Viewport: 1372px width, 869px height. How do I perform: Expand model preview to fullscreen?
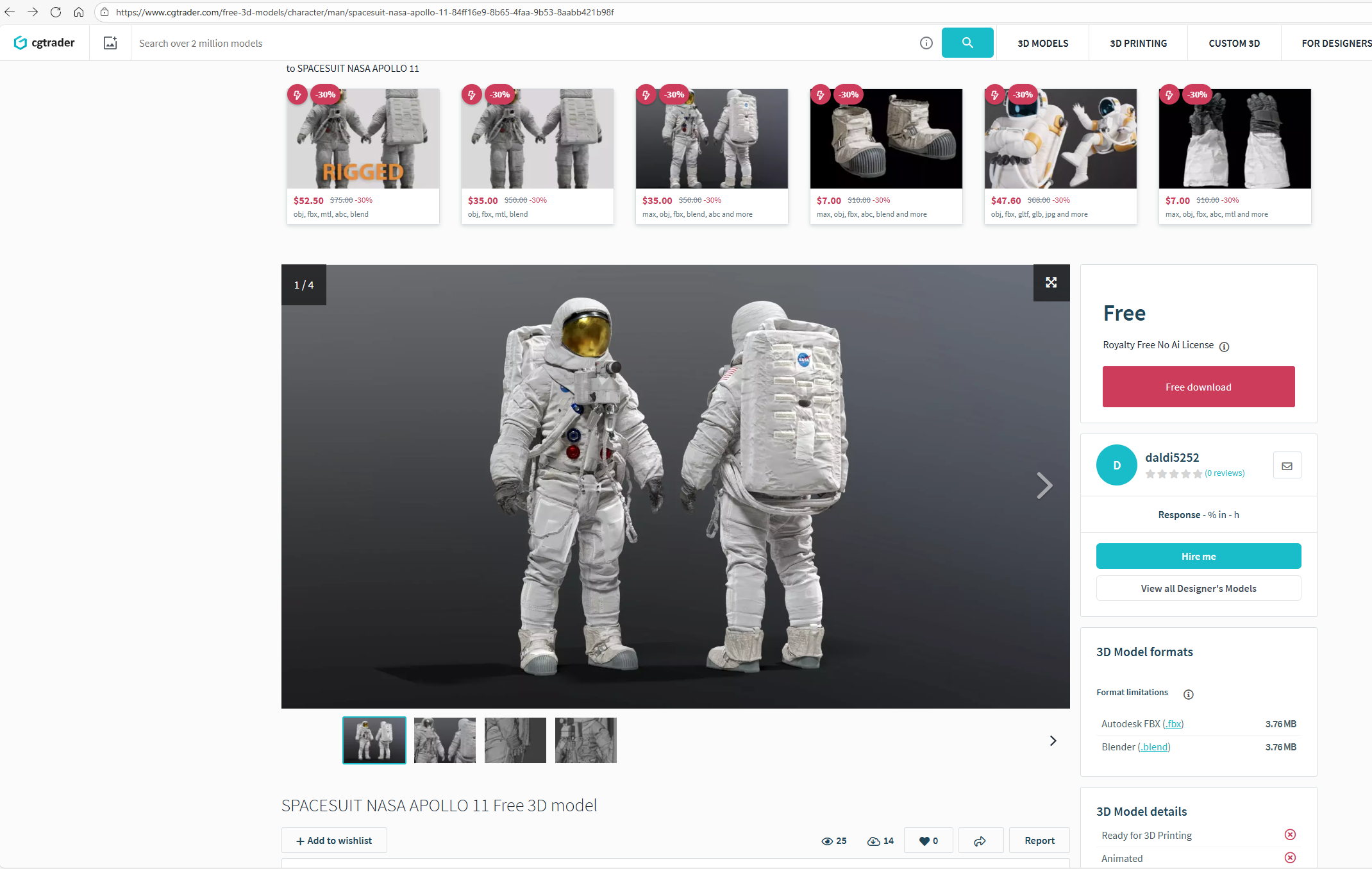tap(1051, 283)
